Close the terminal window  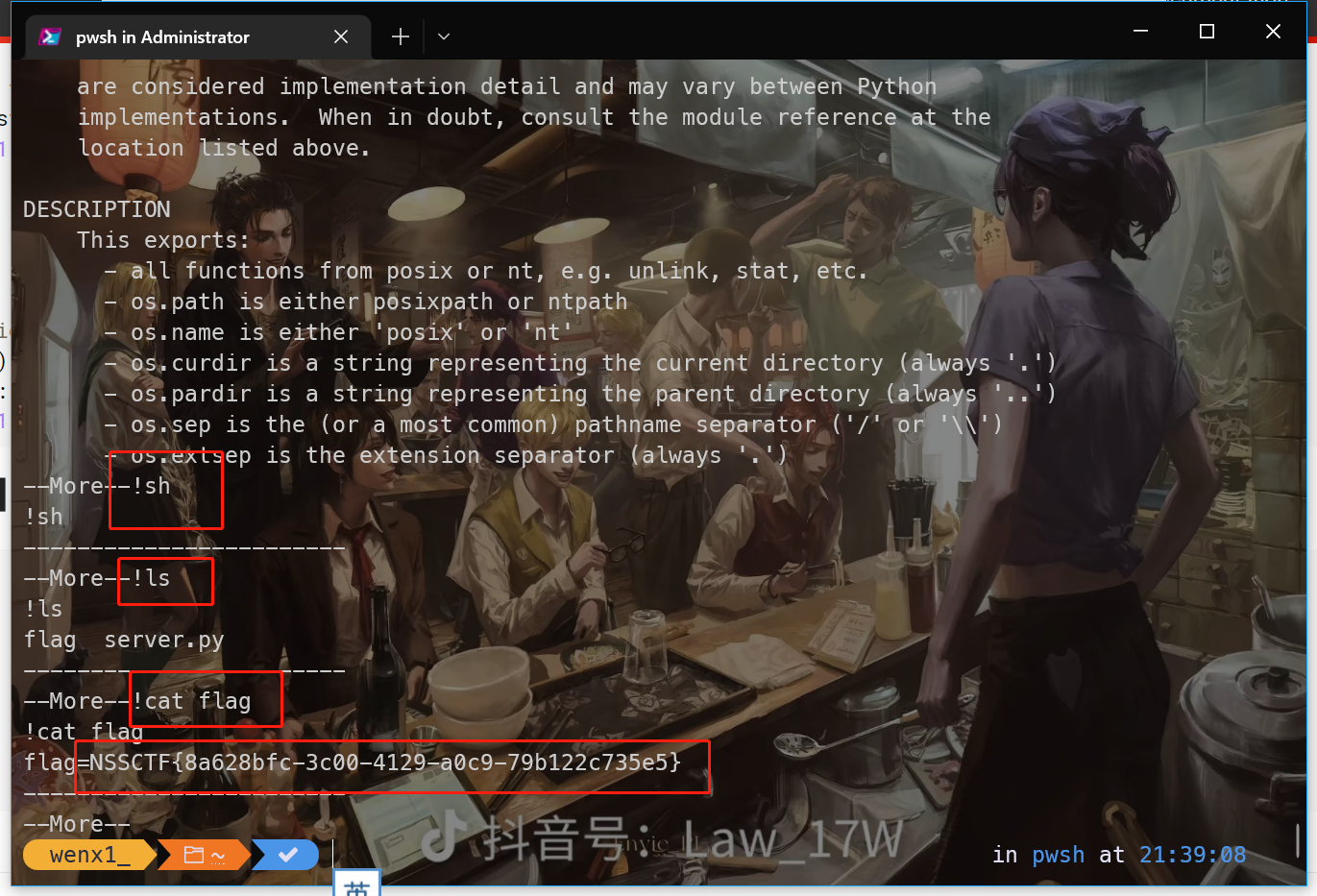pos(1273,31)
